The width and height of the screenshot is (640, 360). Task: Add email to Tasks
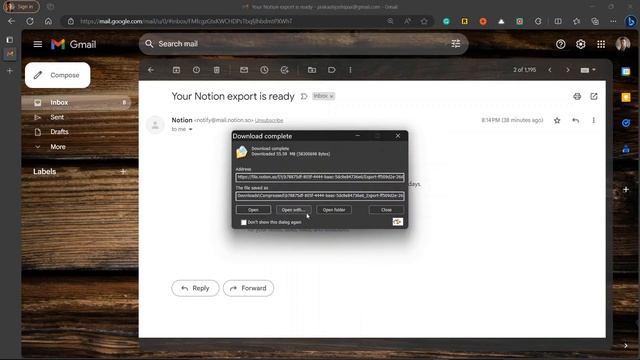tap(284, 70)
